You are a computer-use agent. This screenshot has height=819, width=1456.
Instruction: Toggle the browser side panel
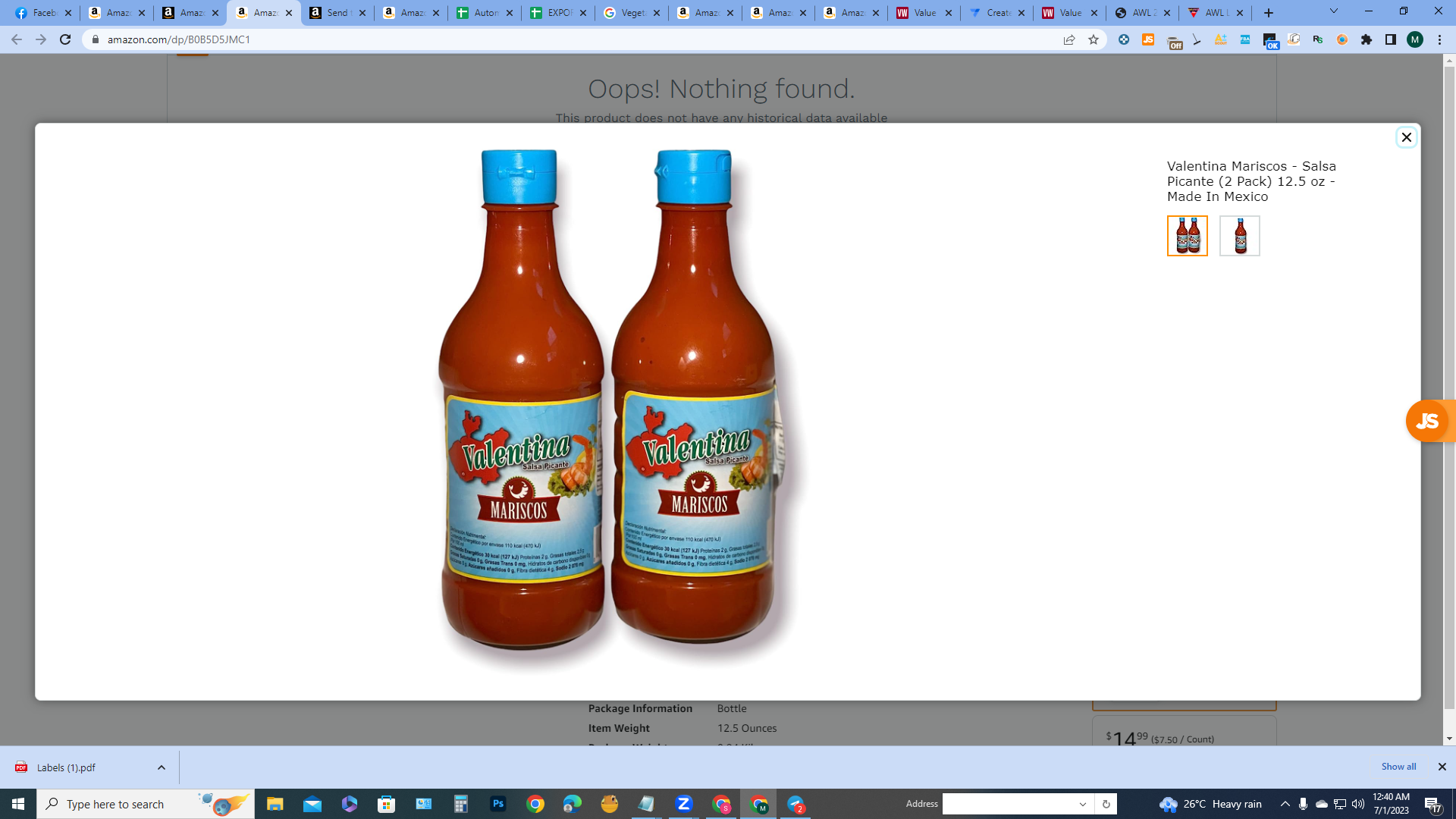coord(1391,39)
